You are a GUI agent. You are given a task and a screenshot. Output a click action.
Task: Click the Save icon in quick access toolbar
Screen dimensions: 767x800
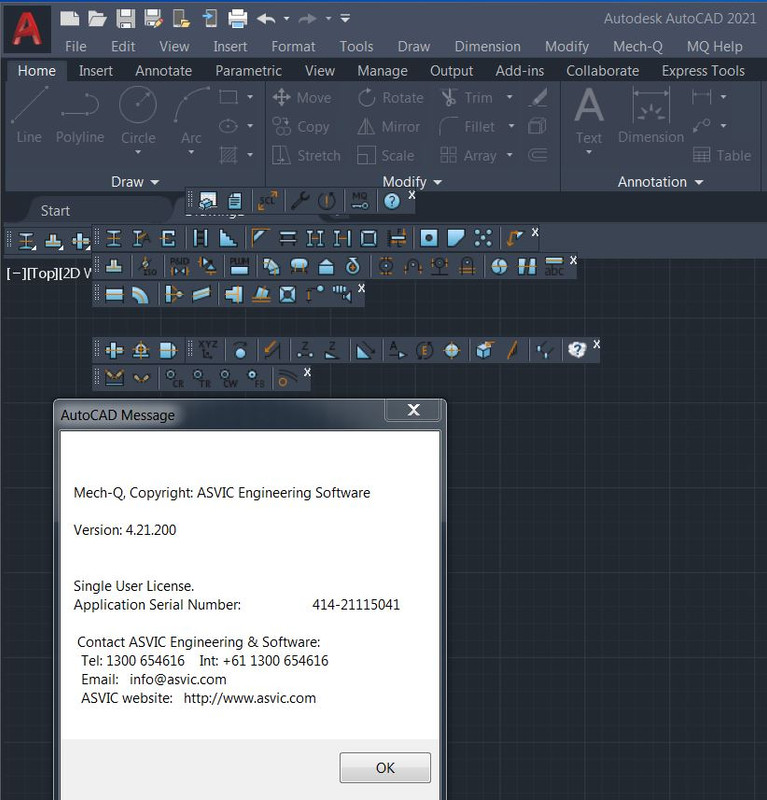pos(126,19)
